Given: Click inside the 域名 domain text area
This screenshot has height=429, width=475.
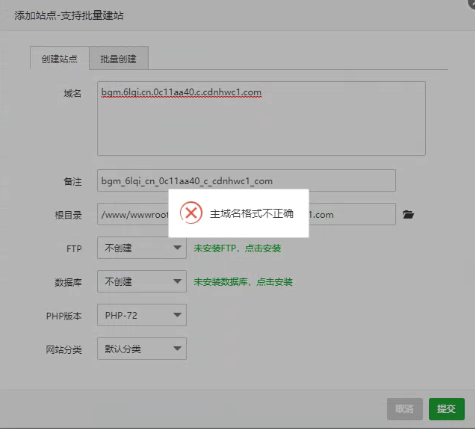Looking at the screenshot, I should tap(261, 118).
